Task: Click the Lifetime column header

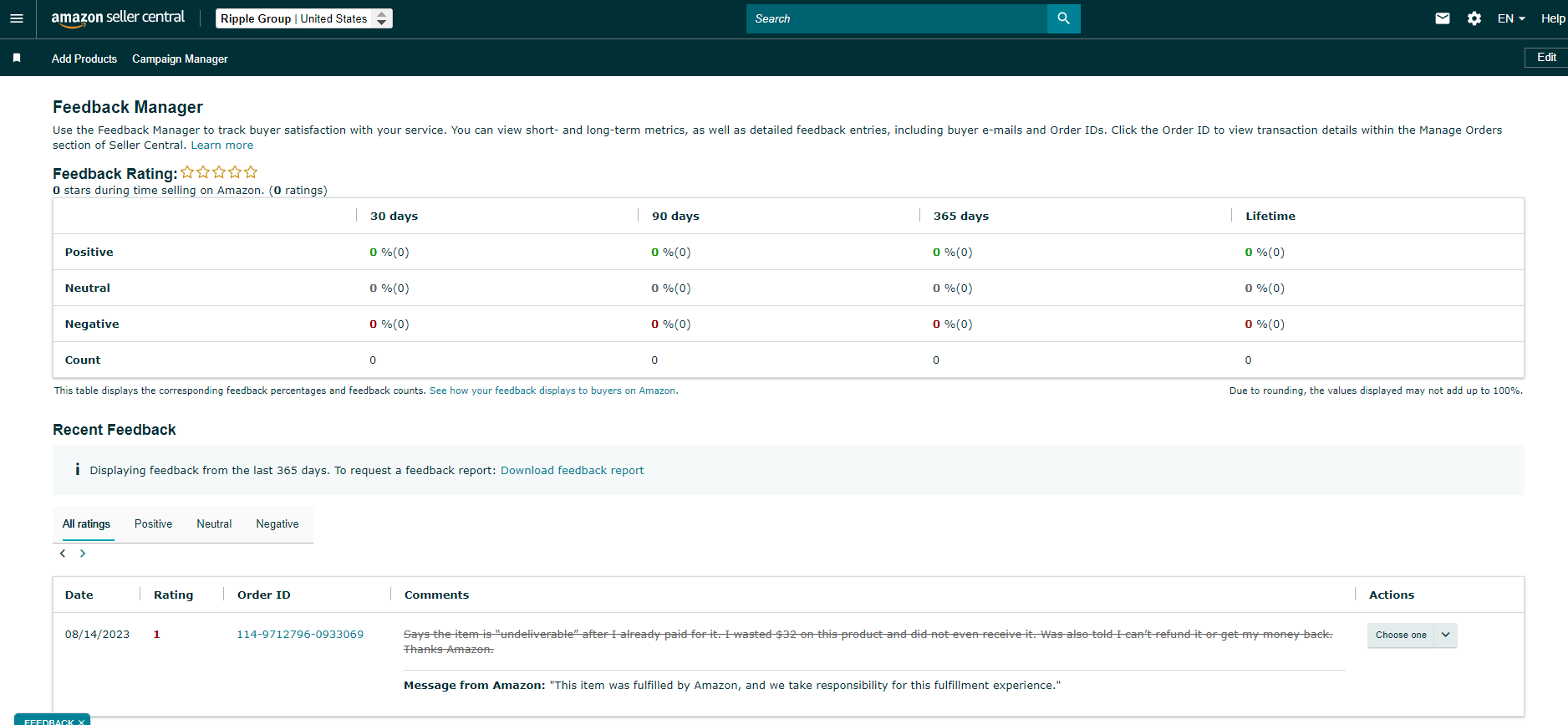Action: (1270, 216)
